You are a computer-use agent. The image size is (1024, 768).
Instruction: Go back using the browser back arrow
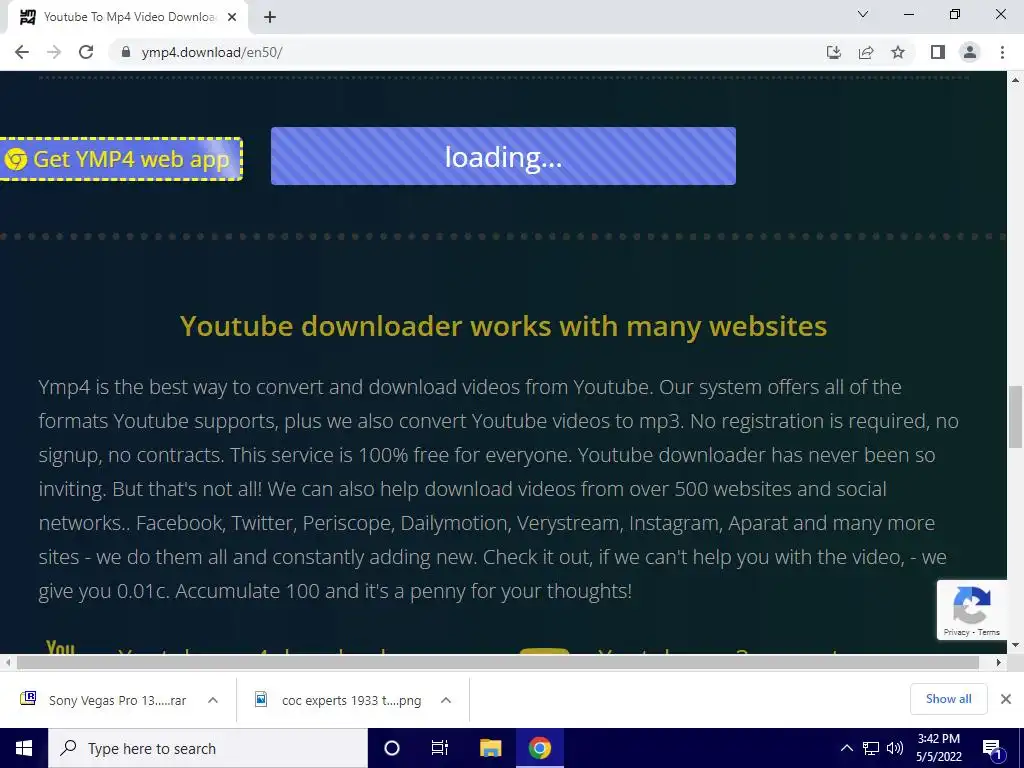click(x=22, y=52)
